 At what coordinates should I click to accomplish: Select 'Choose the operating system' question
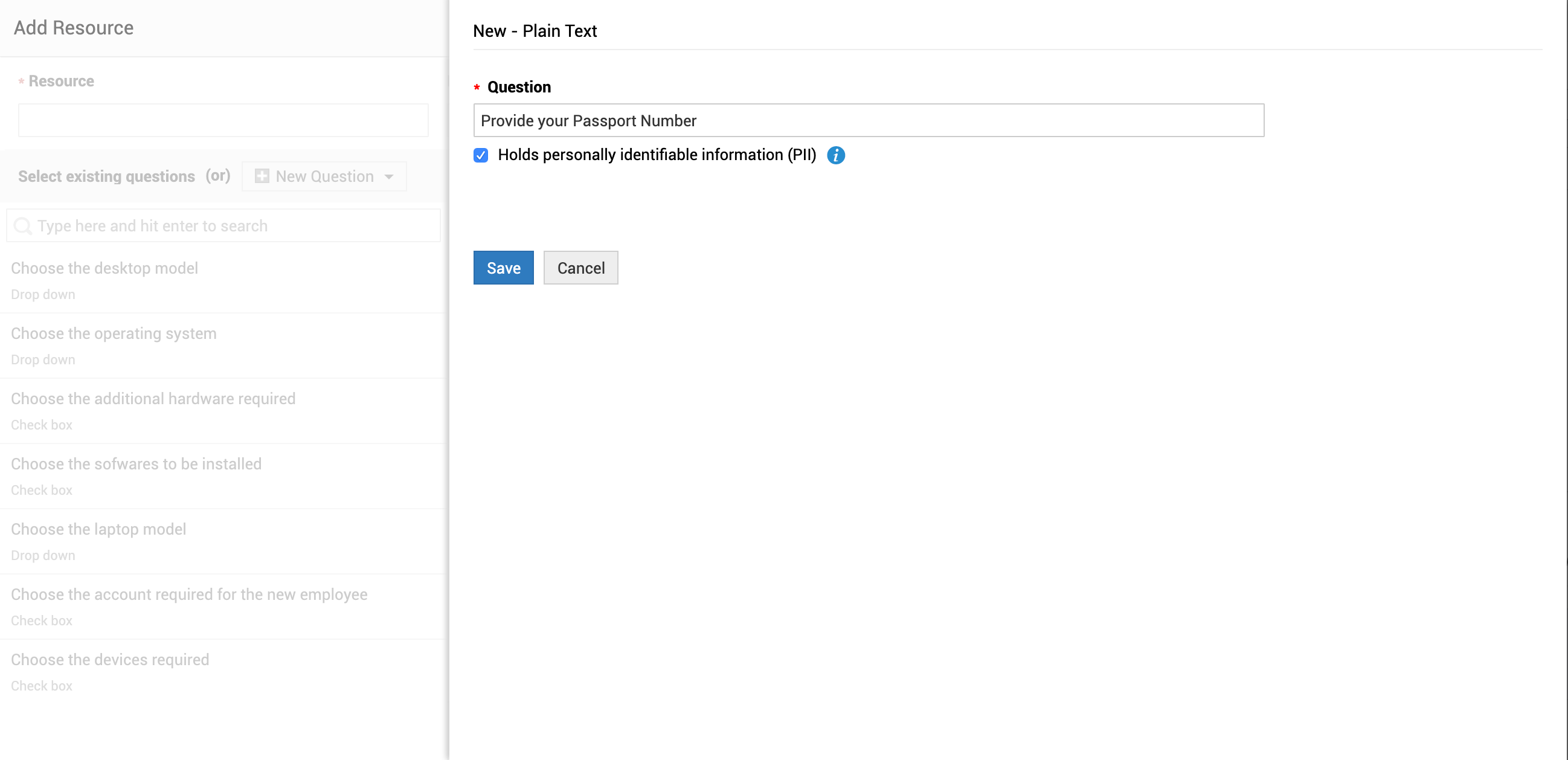tap(114, 333)
